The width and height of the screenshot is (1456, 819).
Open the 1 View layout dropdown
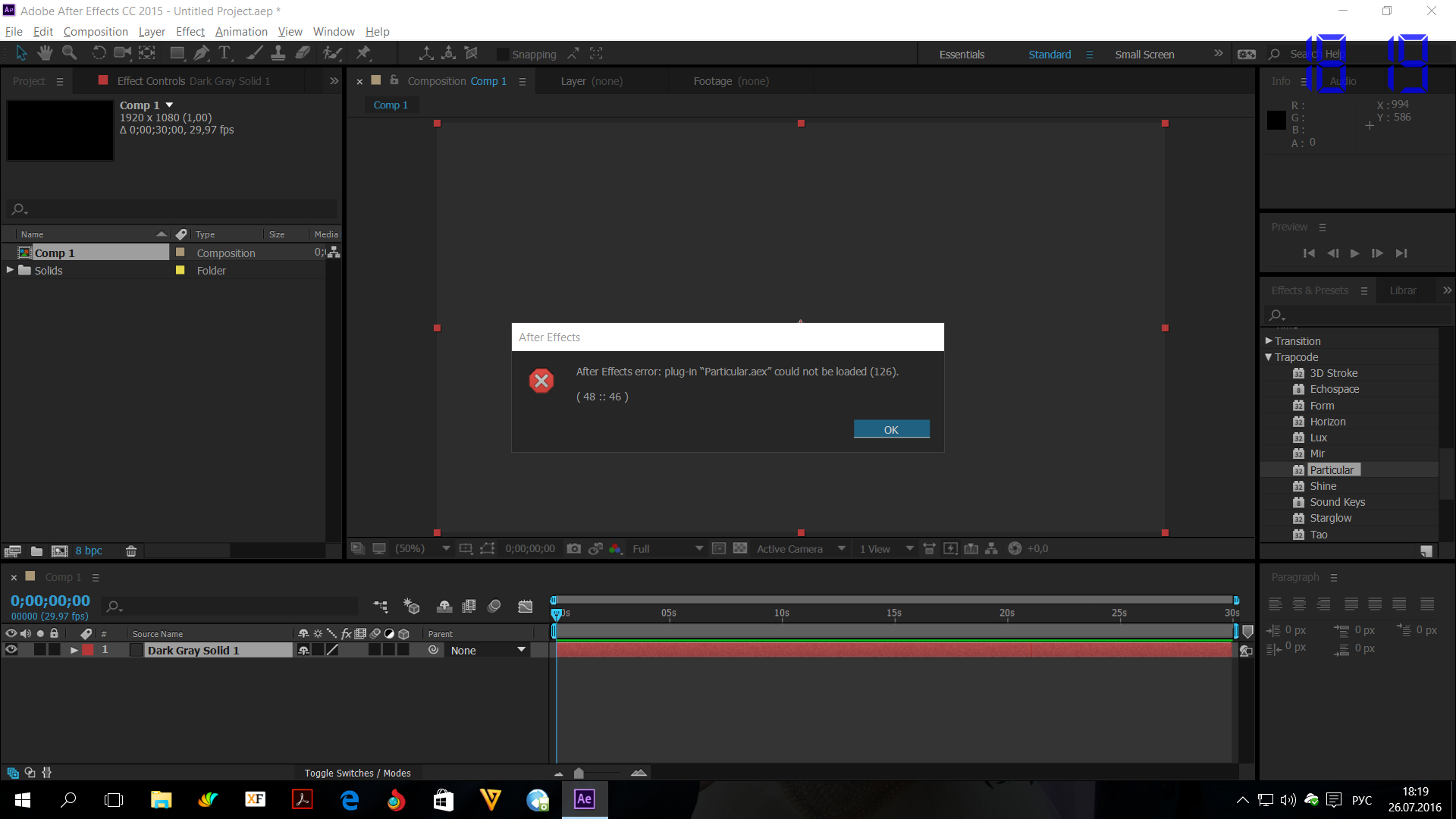click(x=886, y=549)
